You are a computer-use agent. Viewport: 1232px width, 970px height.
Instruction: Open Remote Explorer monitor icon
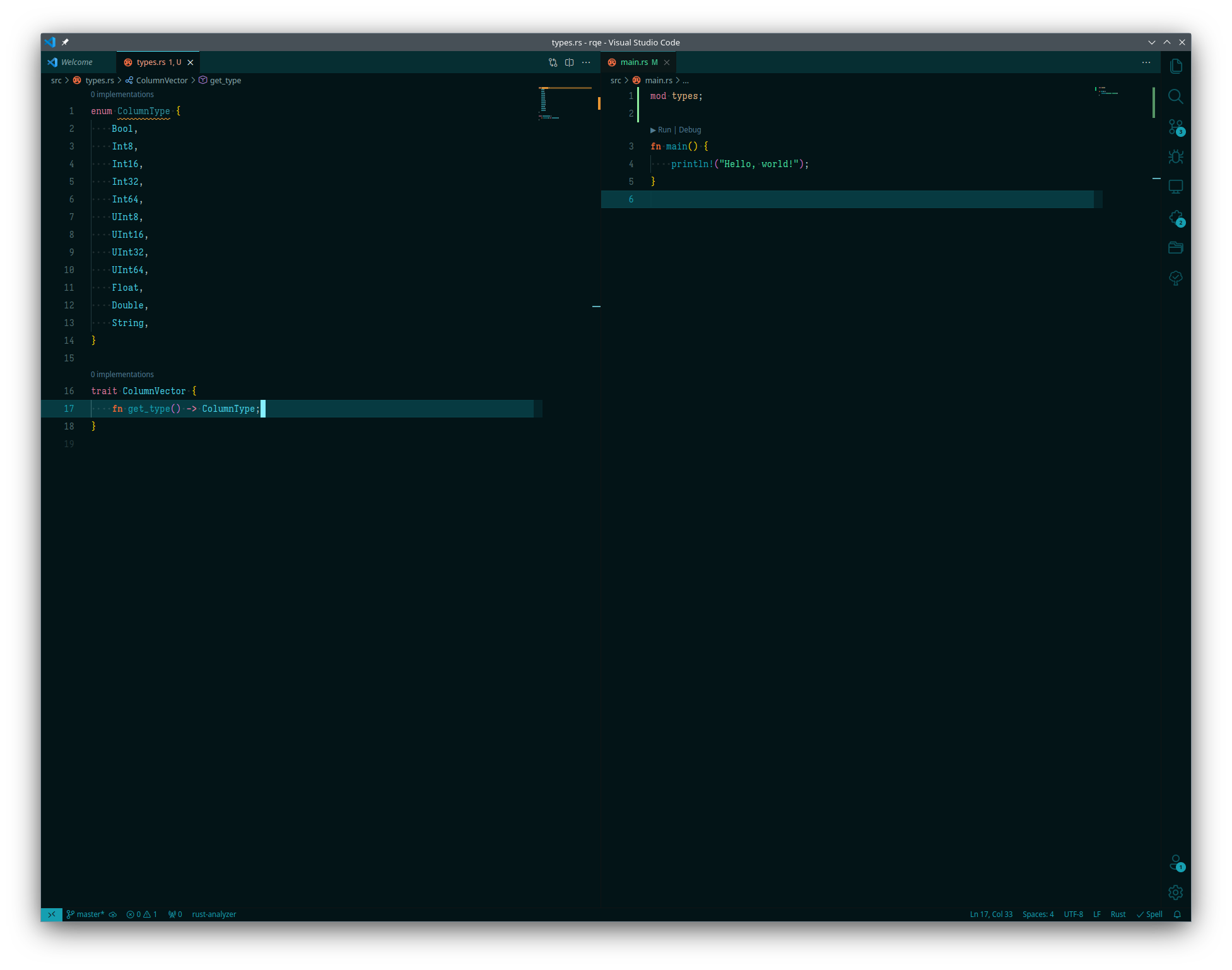[1176, 187]
